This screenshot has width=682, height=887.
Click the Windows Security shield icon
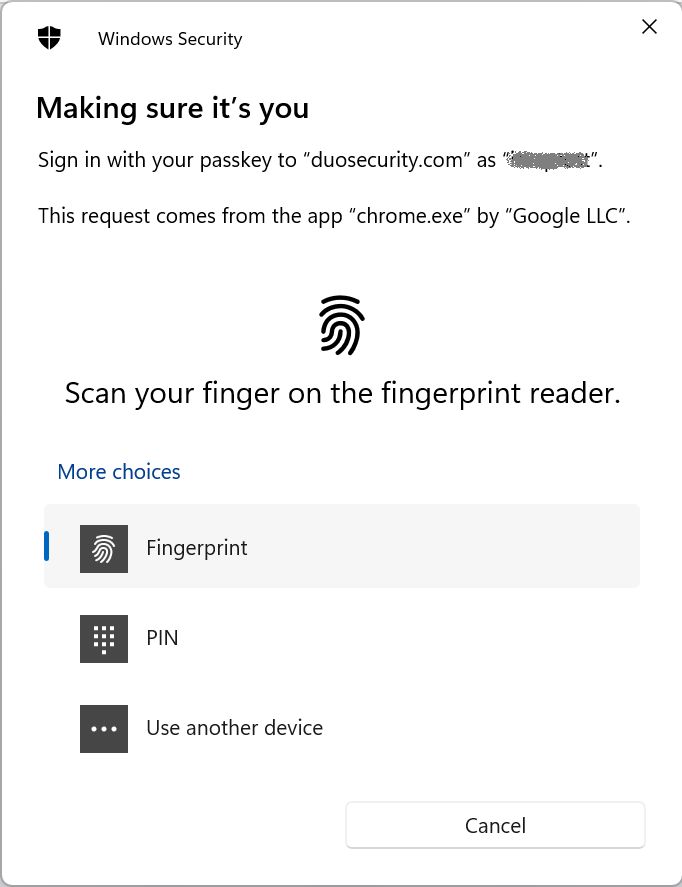49,38
